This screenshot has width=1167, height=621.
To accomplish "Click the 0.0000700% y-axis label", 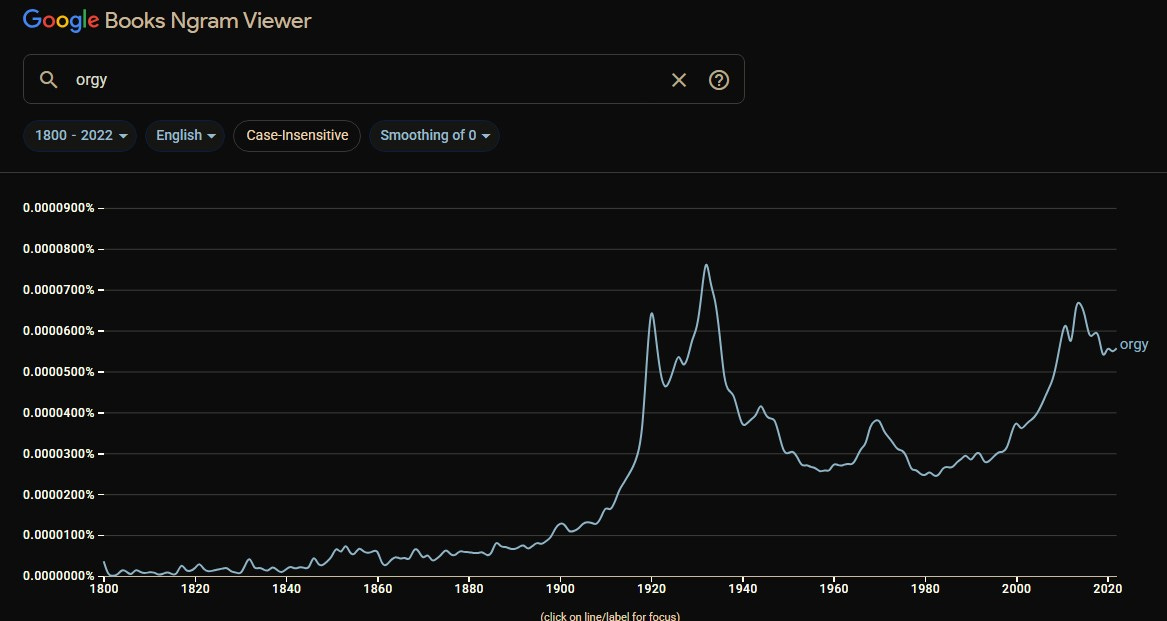I will [59, 290].
